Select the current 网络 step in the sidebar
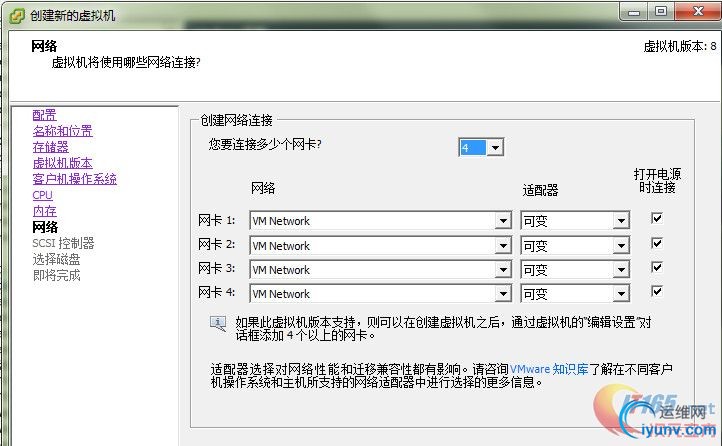Image resolution: width=722 pixels, height=446 pixels. (45, 227)
